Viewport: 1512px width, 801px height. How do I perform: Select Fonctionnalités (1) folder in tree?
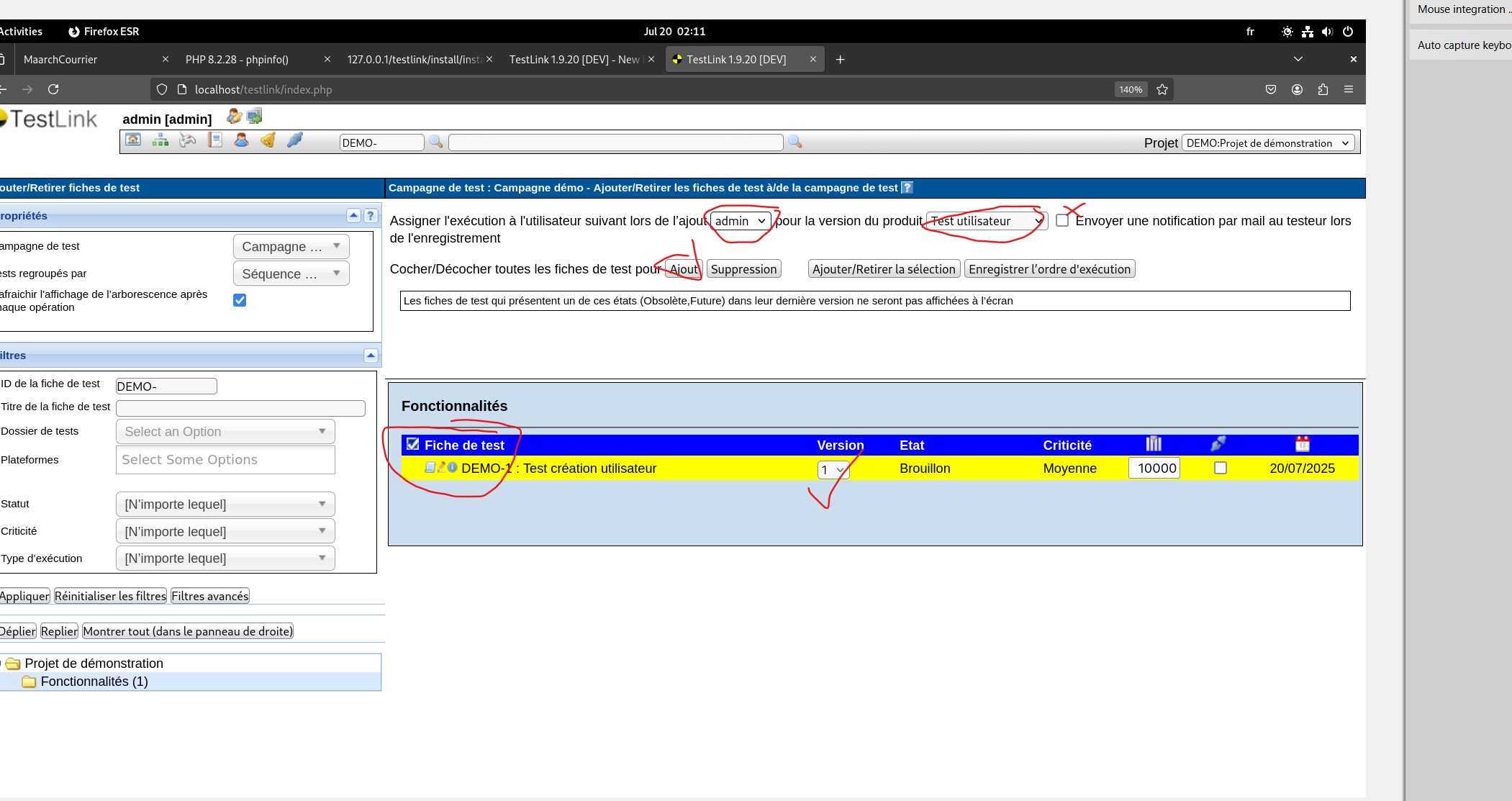(94, 682)
